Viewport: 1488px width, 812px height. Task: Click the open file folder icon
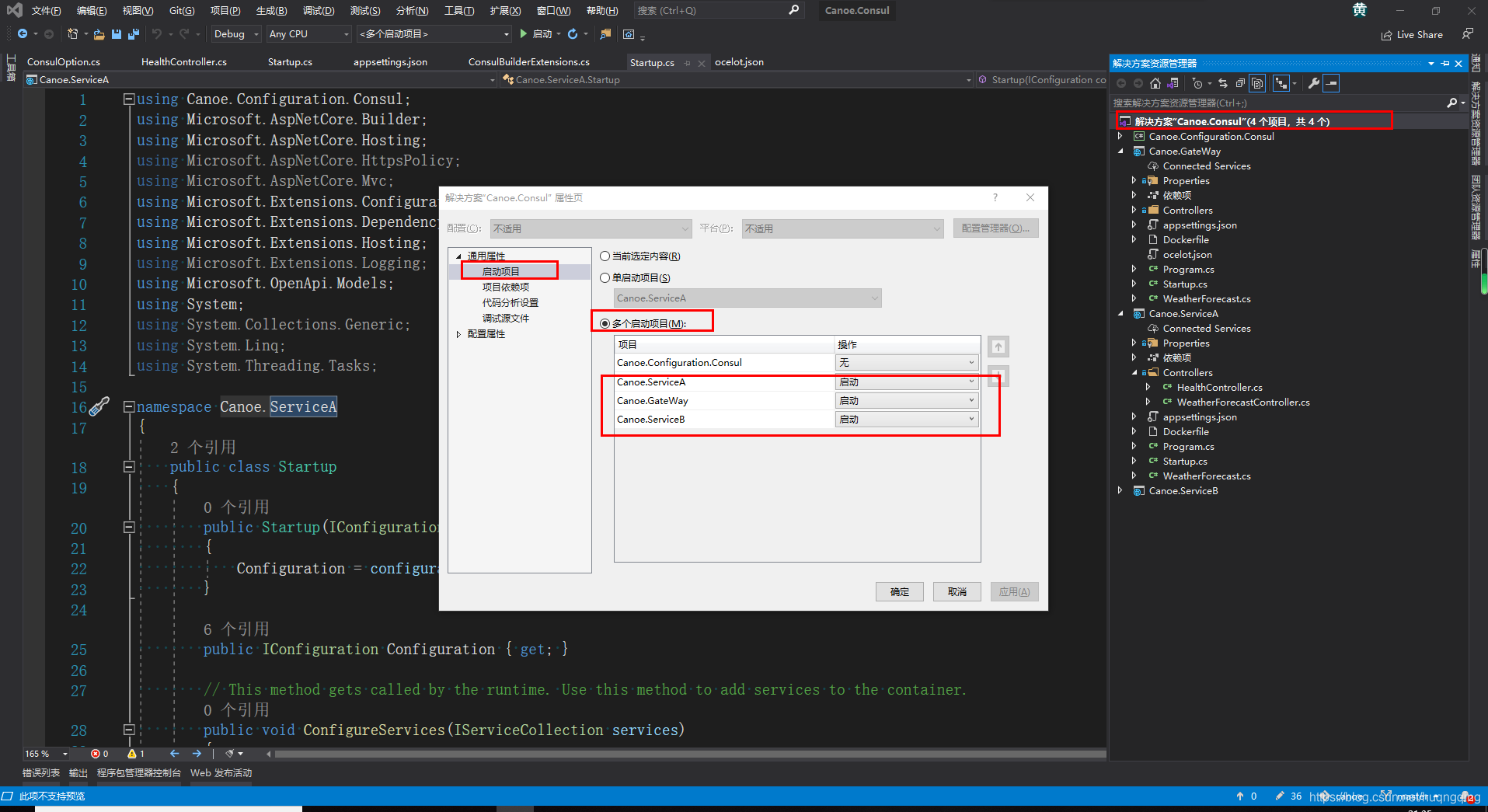coord(99,34)
